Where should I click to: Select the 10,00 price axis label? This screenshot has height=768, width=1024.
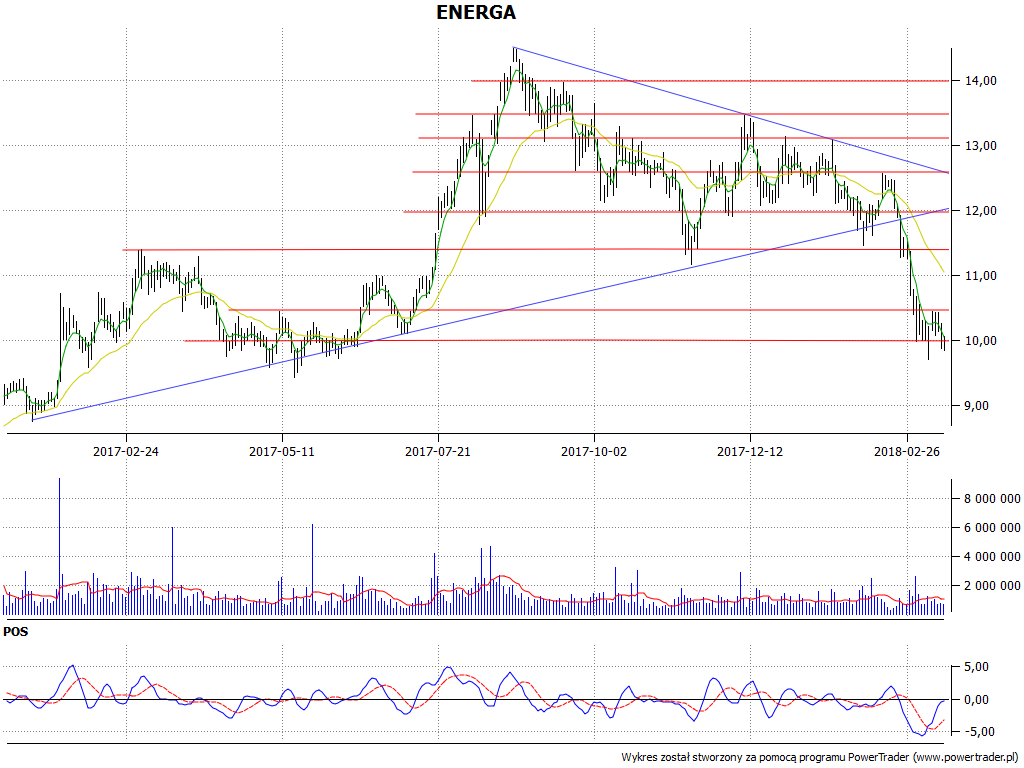coord(982,341)
